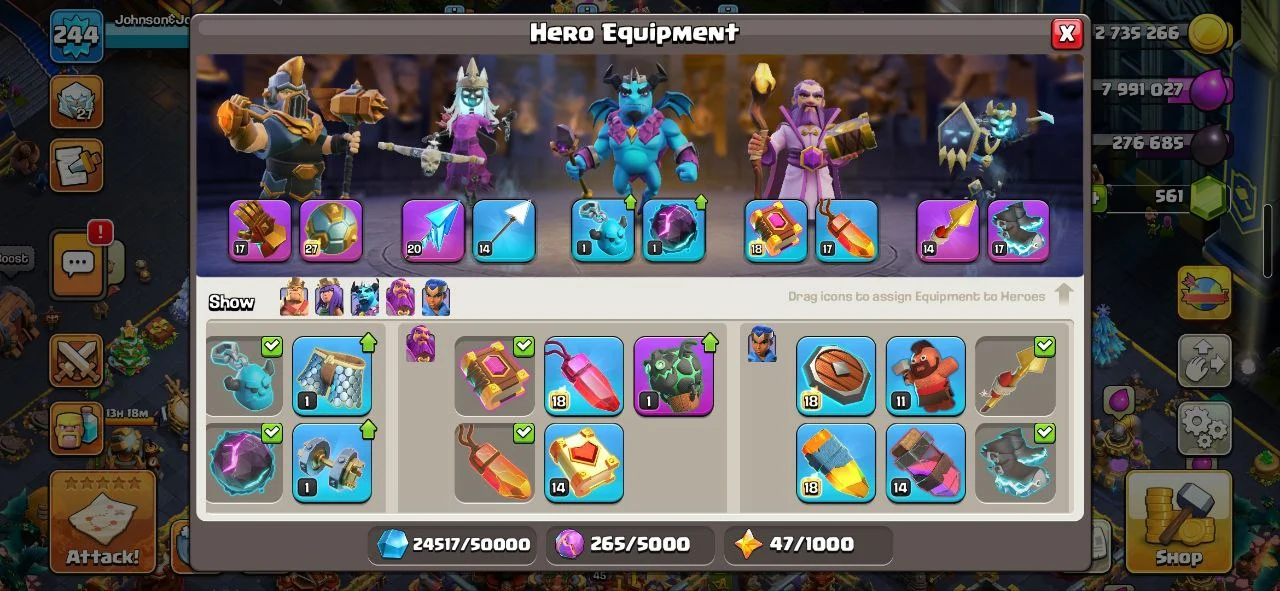Toggle Royal Champion filter in Show row
The image size is (1280, 591).
tap(436, 298)
